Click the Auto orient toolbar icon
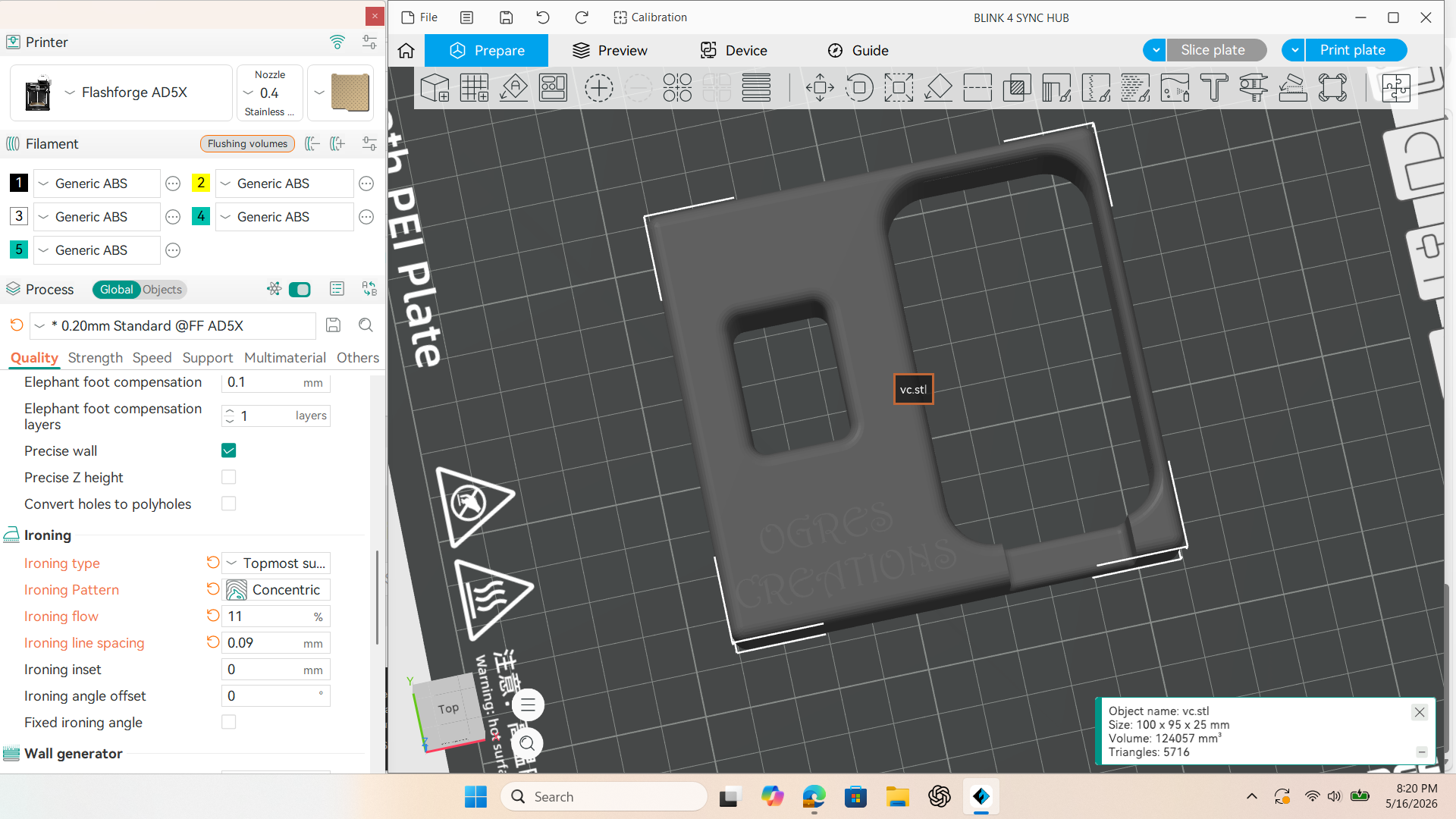1456x819 pixels. pos(514,88)
